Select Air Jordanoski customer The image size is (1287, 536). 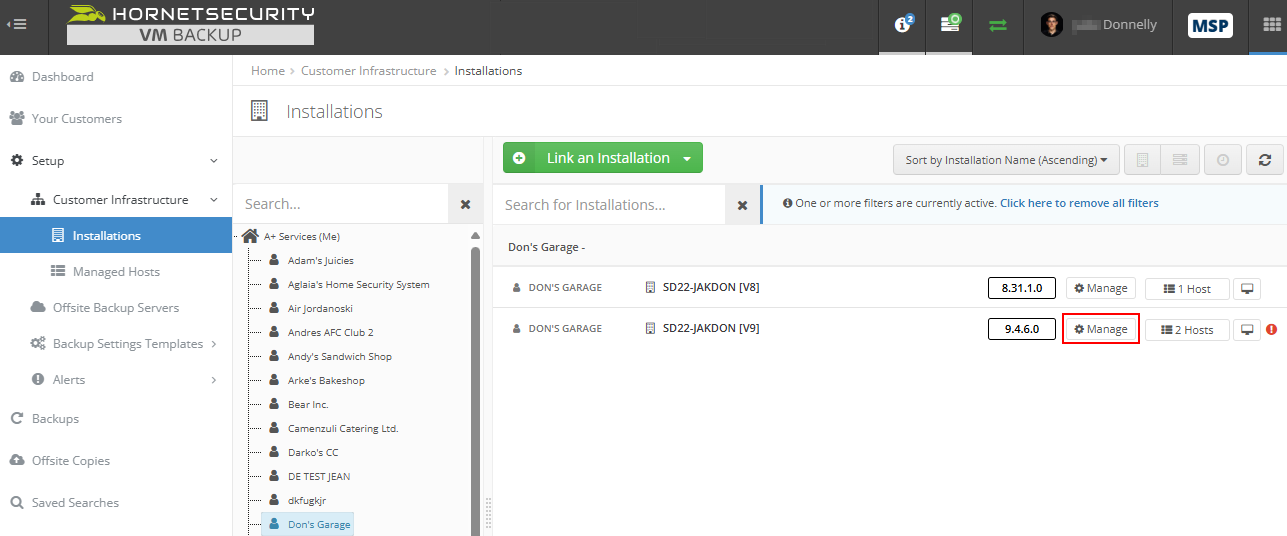click(320, 308)
